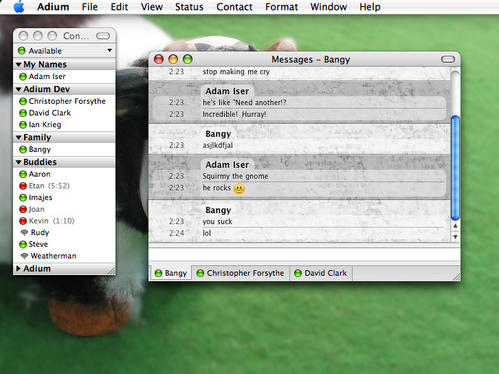This screenshot has width=499, height=374.
Task: Click the green status icon beside Adam Iser
Action: 23,77
